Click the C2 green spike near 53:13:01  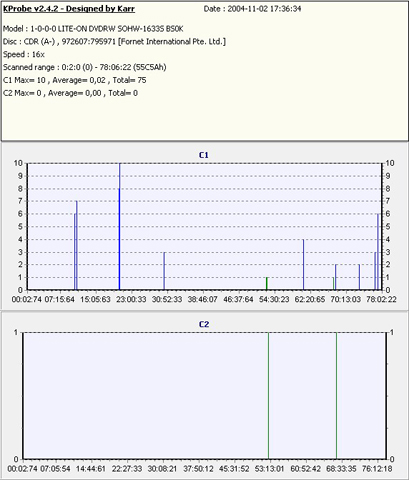(268, 395)
